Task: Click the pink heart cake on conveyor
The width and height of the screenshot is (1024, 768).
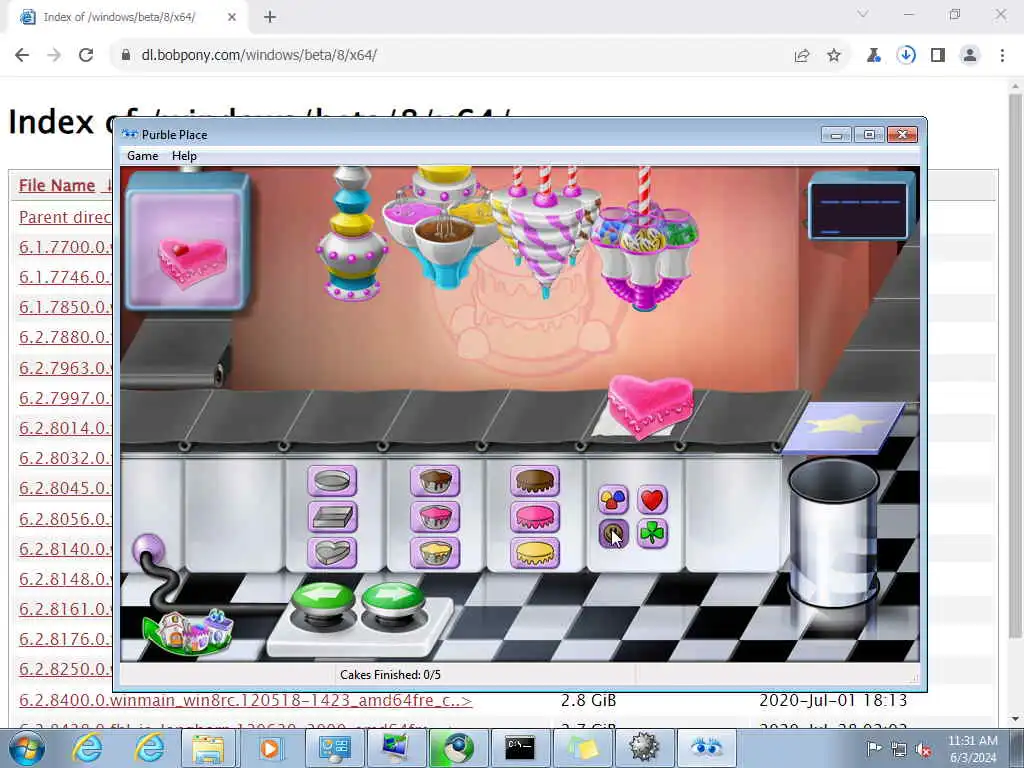Action: (x=650, y=406)
